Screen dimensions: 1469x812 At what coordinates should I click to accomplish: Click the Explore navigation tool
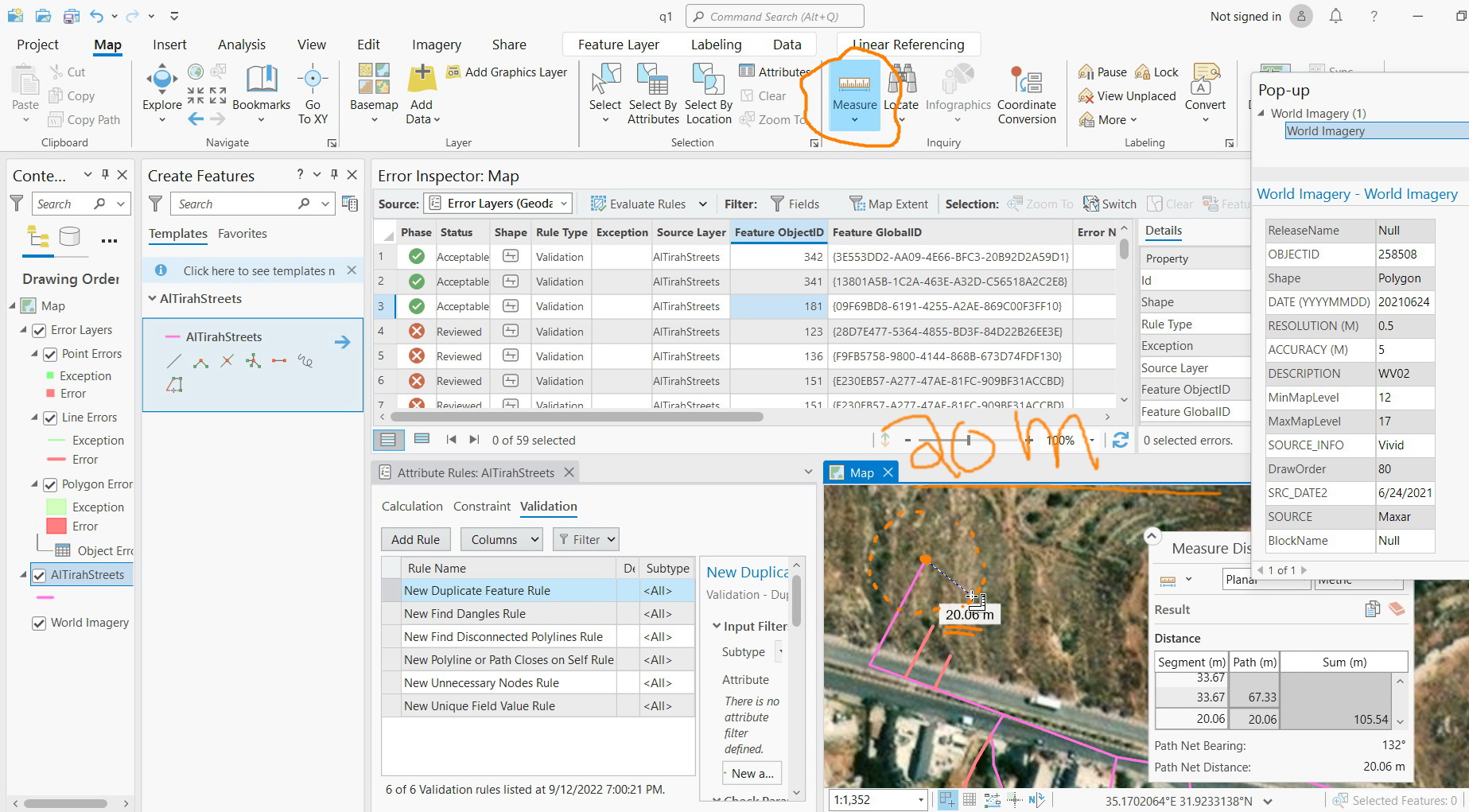tap(161, 80)
